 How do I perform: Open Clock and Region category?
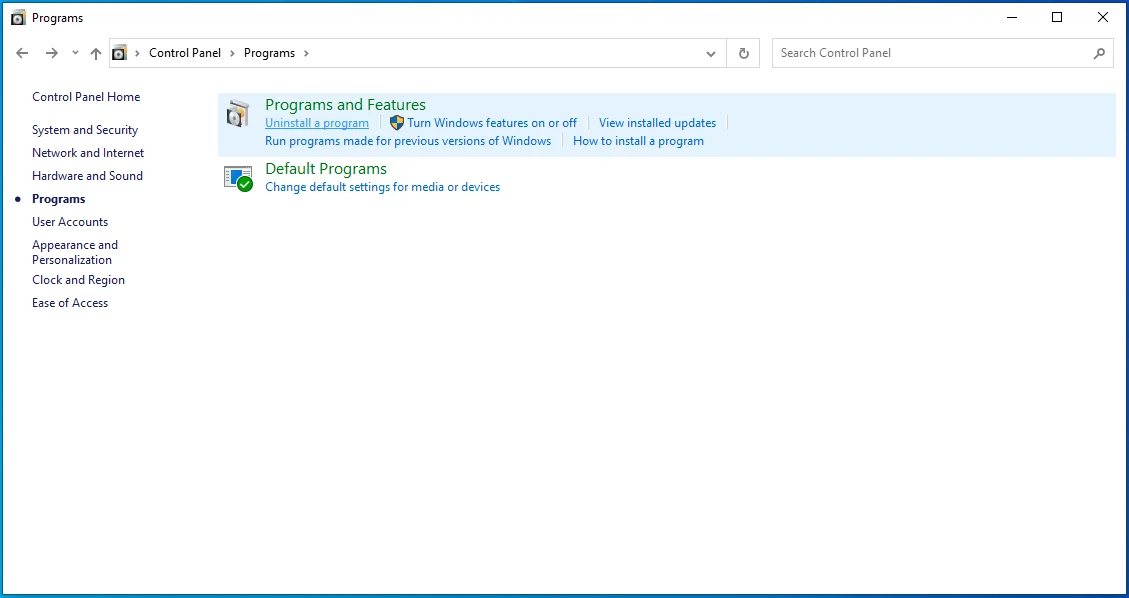[x=78, y=280]
